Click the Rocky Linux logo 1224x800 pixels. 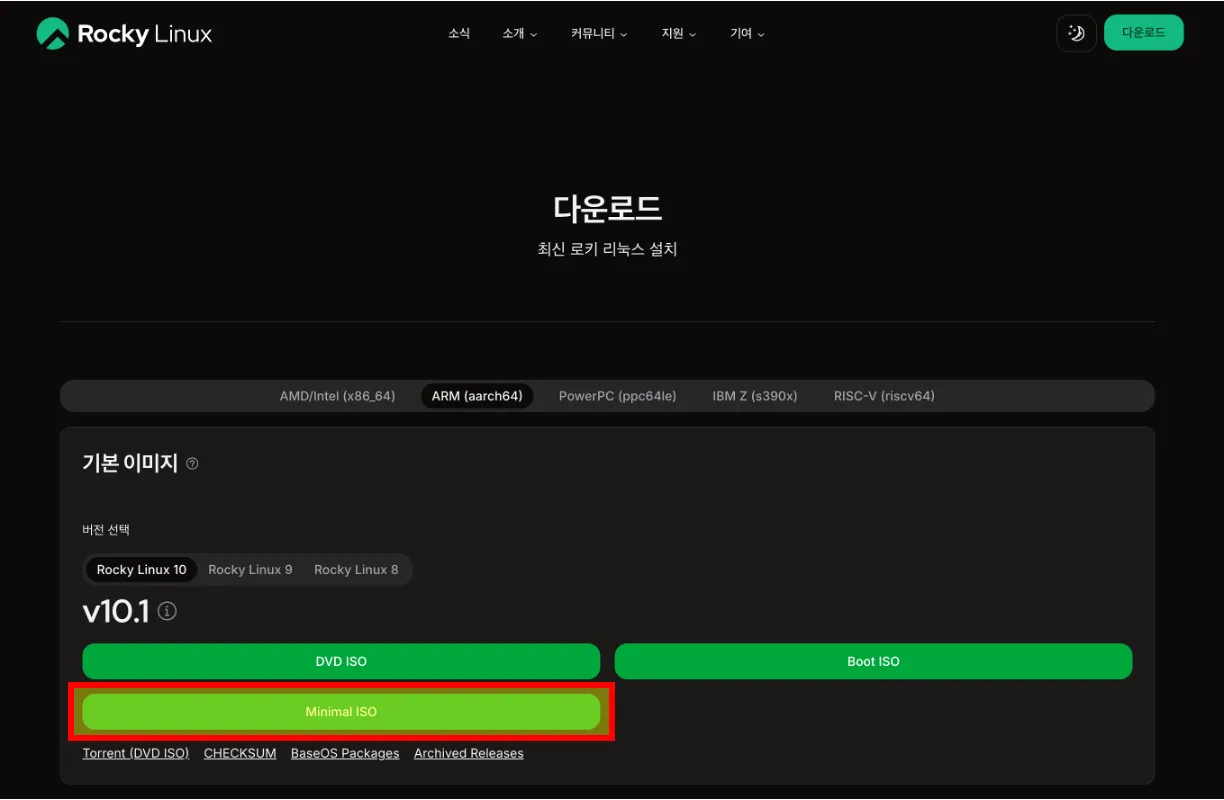(124, 34)
